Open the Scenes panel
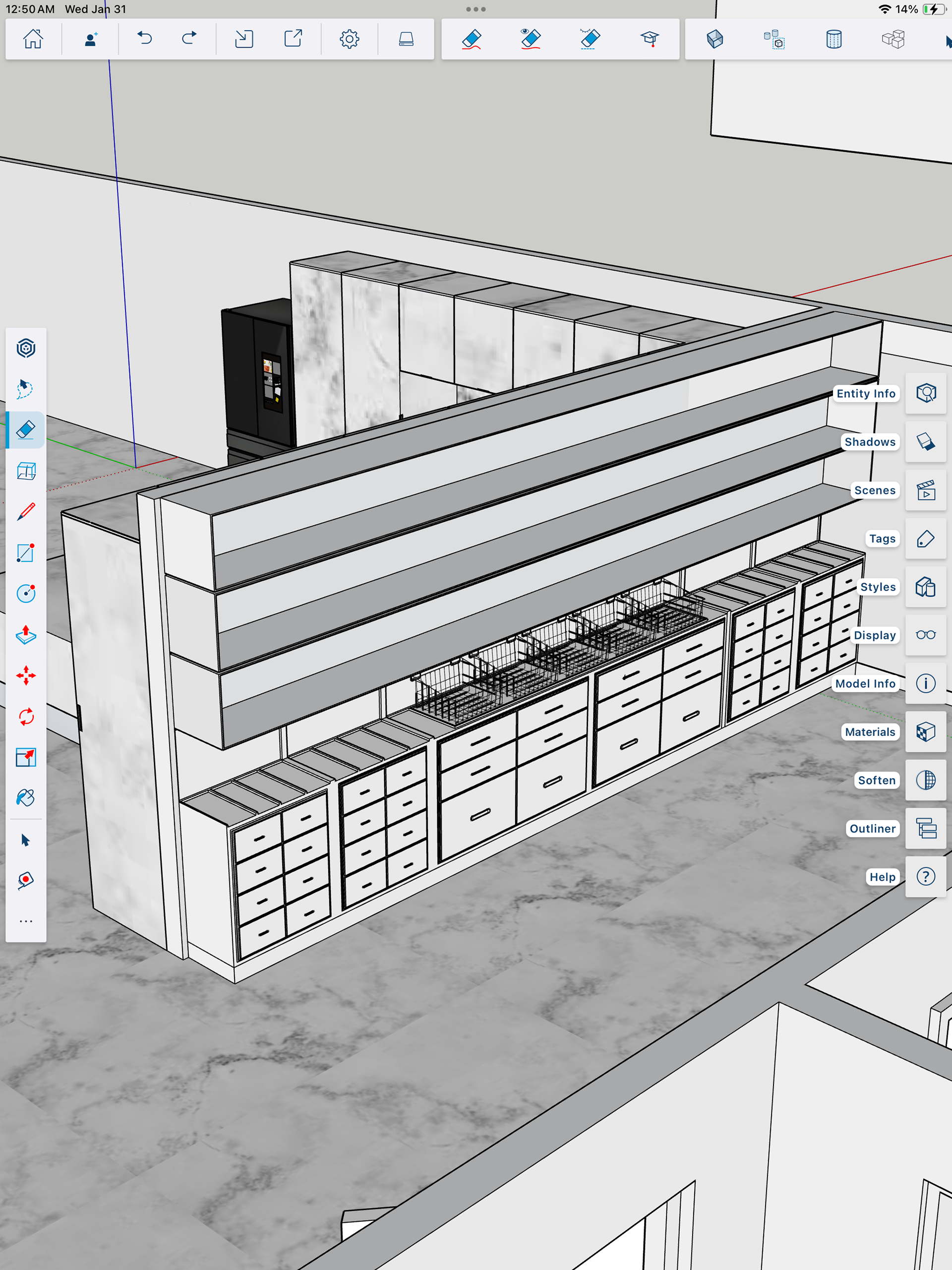Screen dimensions: 952x1270 [x=925, y=490]
